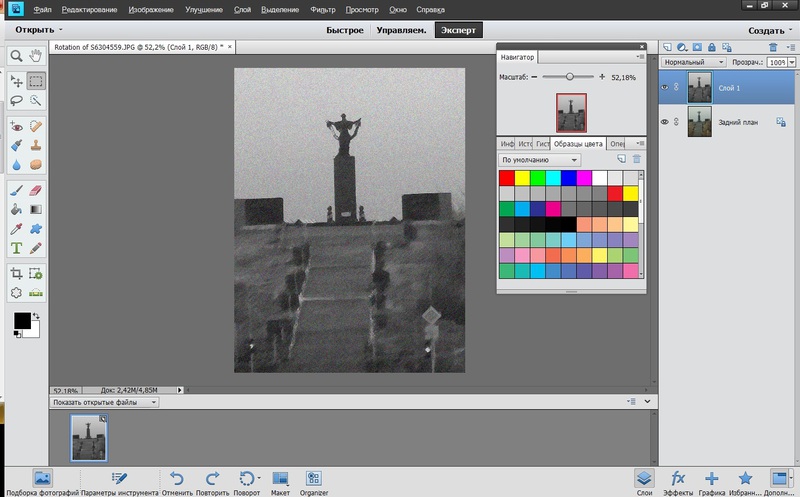Select the Crop tool

tap(16, 274)
